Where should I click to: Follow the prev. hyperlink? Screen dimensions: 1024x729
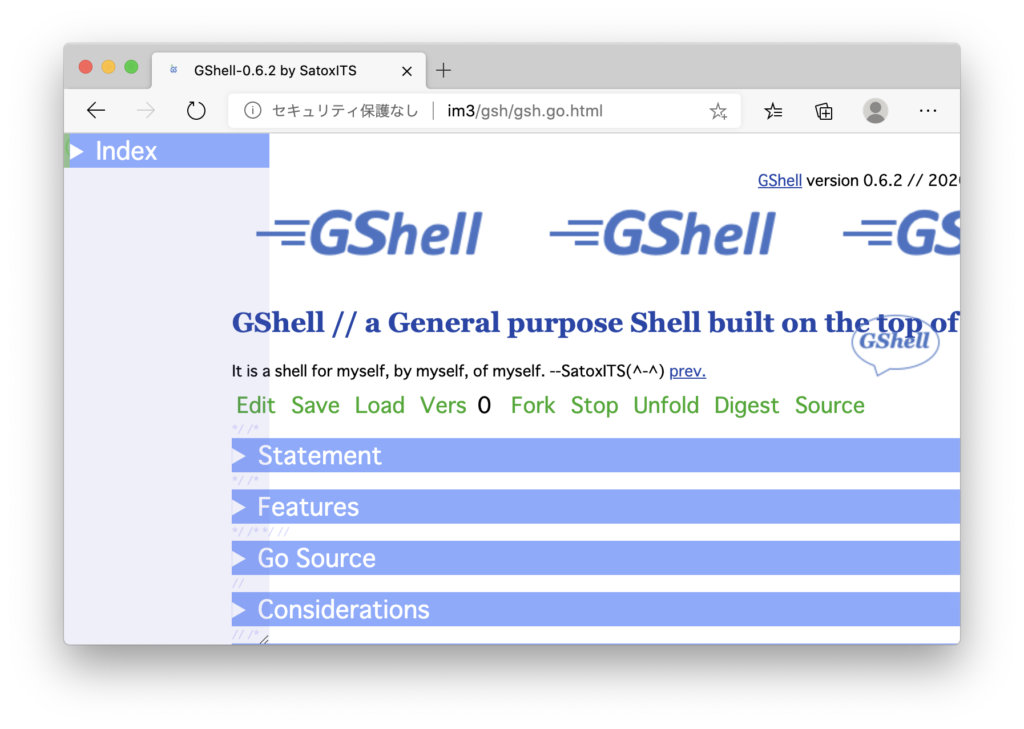[x=687, y=371]
